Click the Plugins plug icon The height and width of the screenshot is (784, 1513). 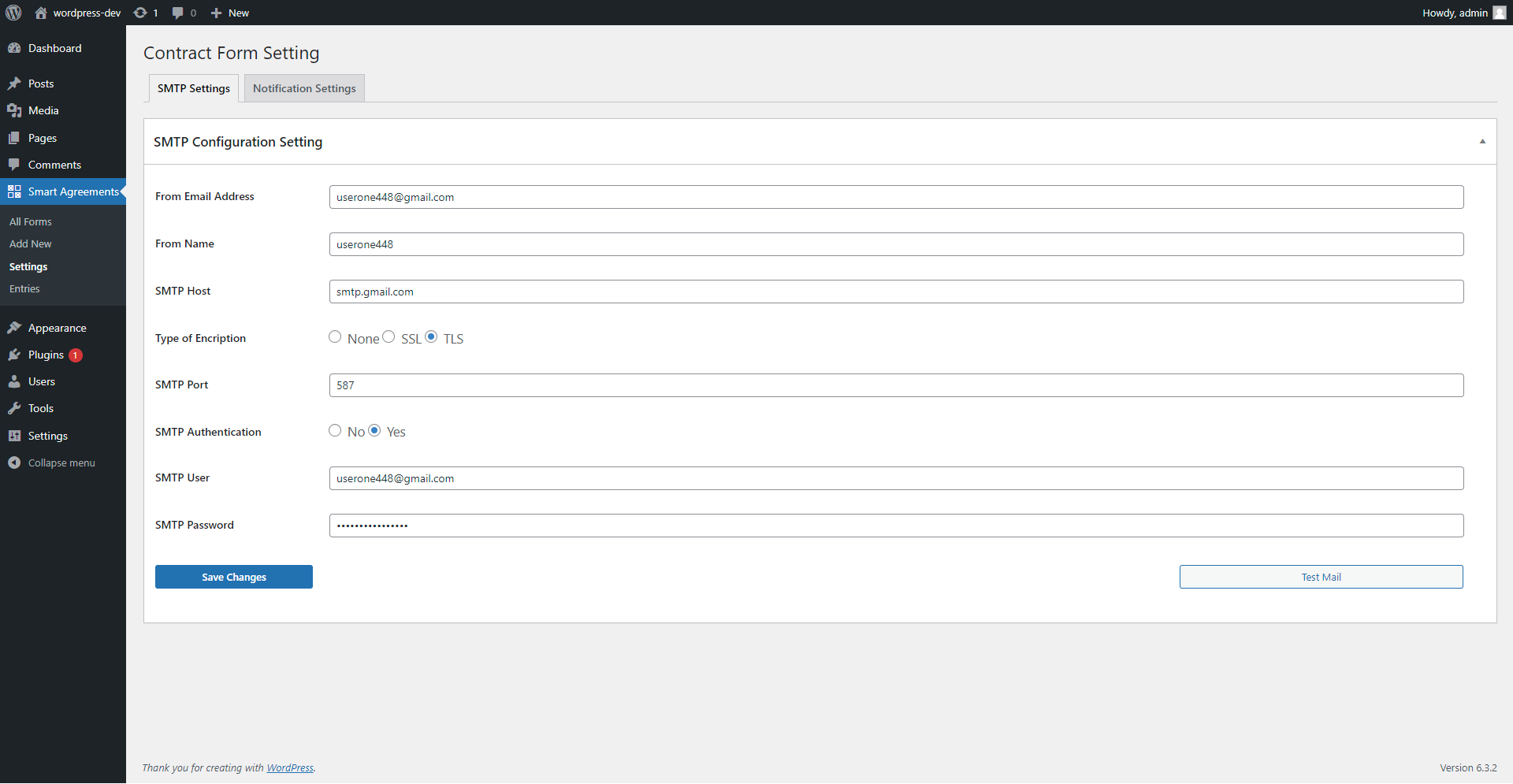pyautogui.click(x=14, y=355)
